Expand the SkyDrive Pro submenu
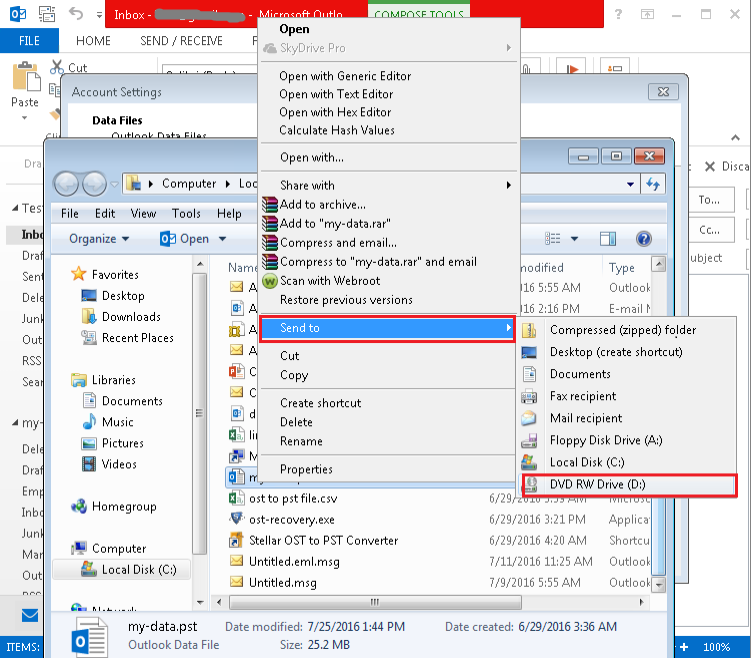This screenshot has height=658, width=751. [509, 48]
